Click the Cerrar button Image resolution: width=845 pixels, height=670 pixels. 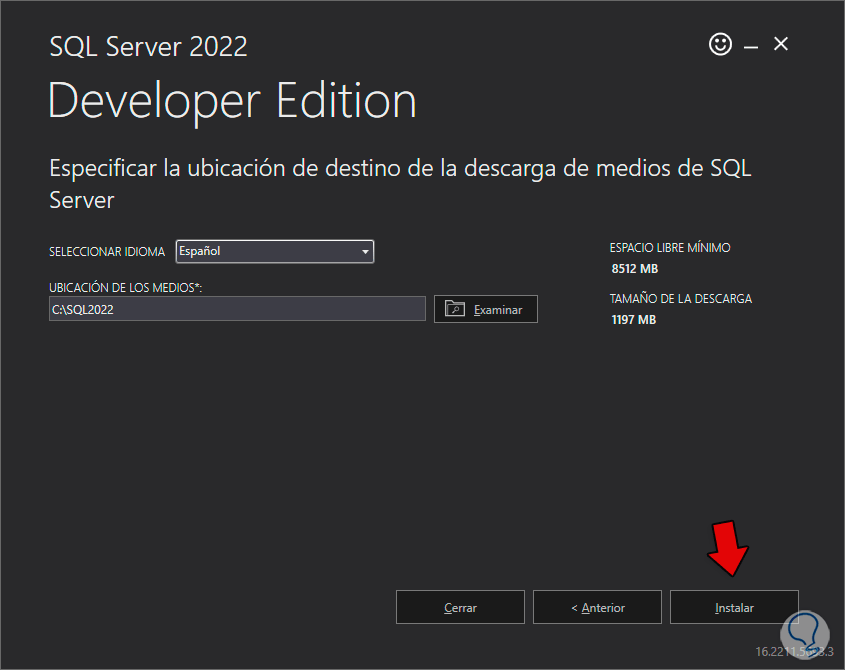460,607
